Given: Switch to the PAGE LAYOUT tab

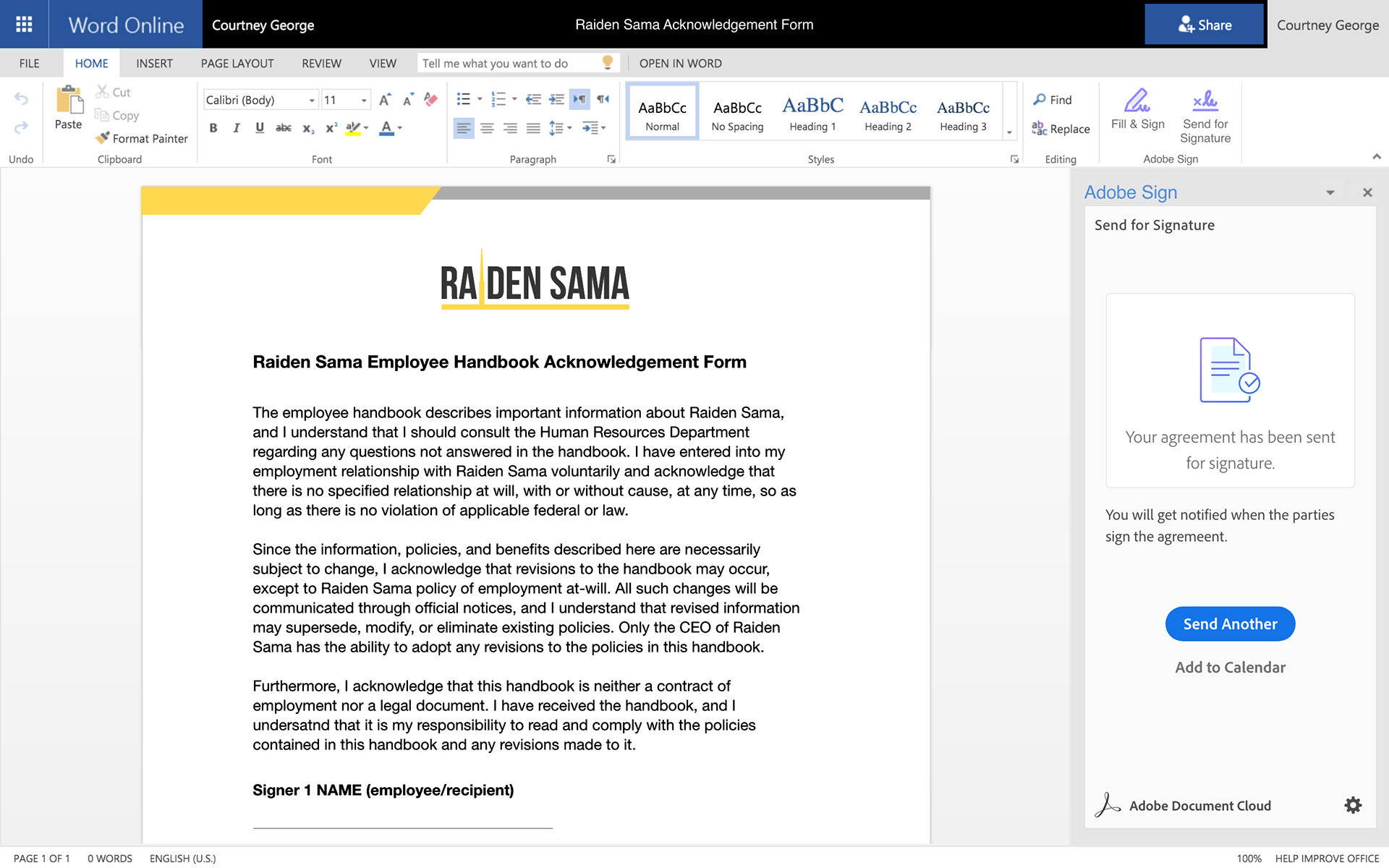Looking at the screenshot, I should 237,63.
